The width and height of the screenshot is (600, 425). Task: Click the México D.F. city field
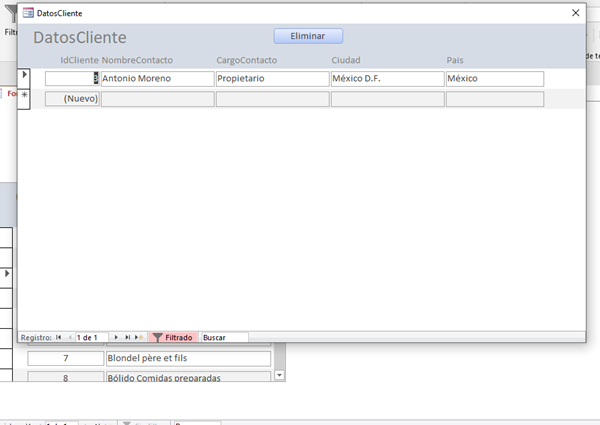(x=388, y=78)
